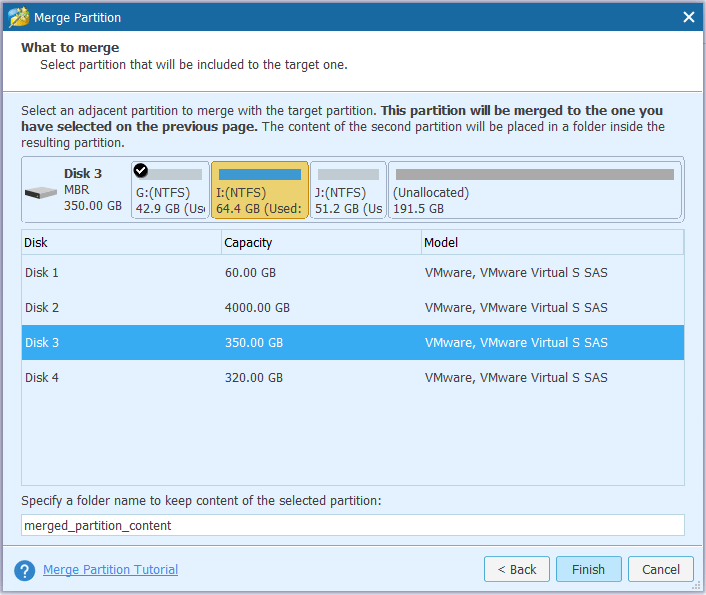Click the Model column header
The height and width of the screenshot is (595, 706).
tap(552, 242)
